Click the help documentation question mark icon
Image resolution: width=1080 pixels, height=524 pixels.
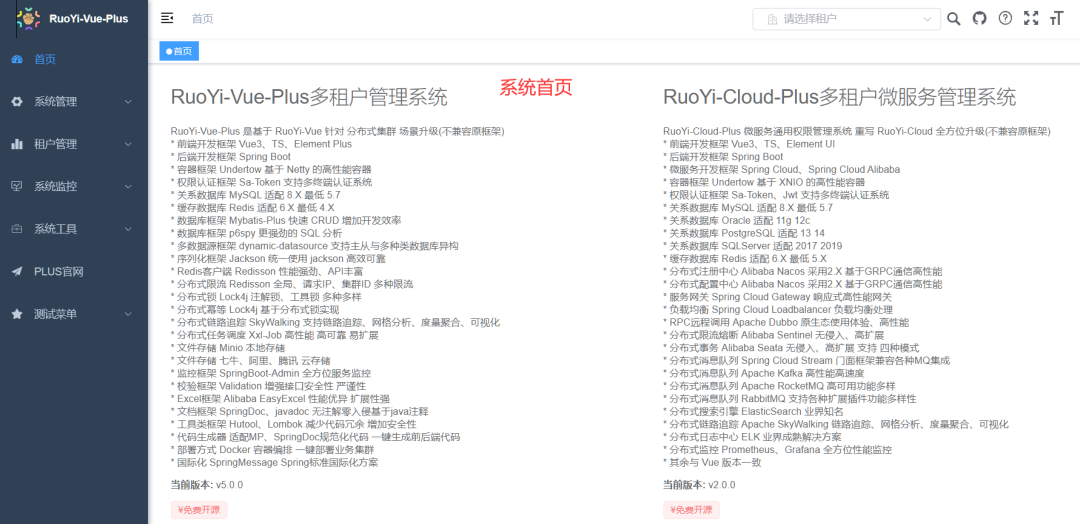coord(1005,18)
